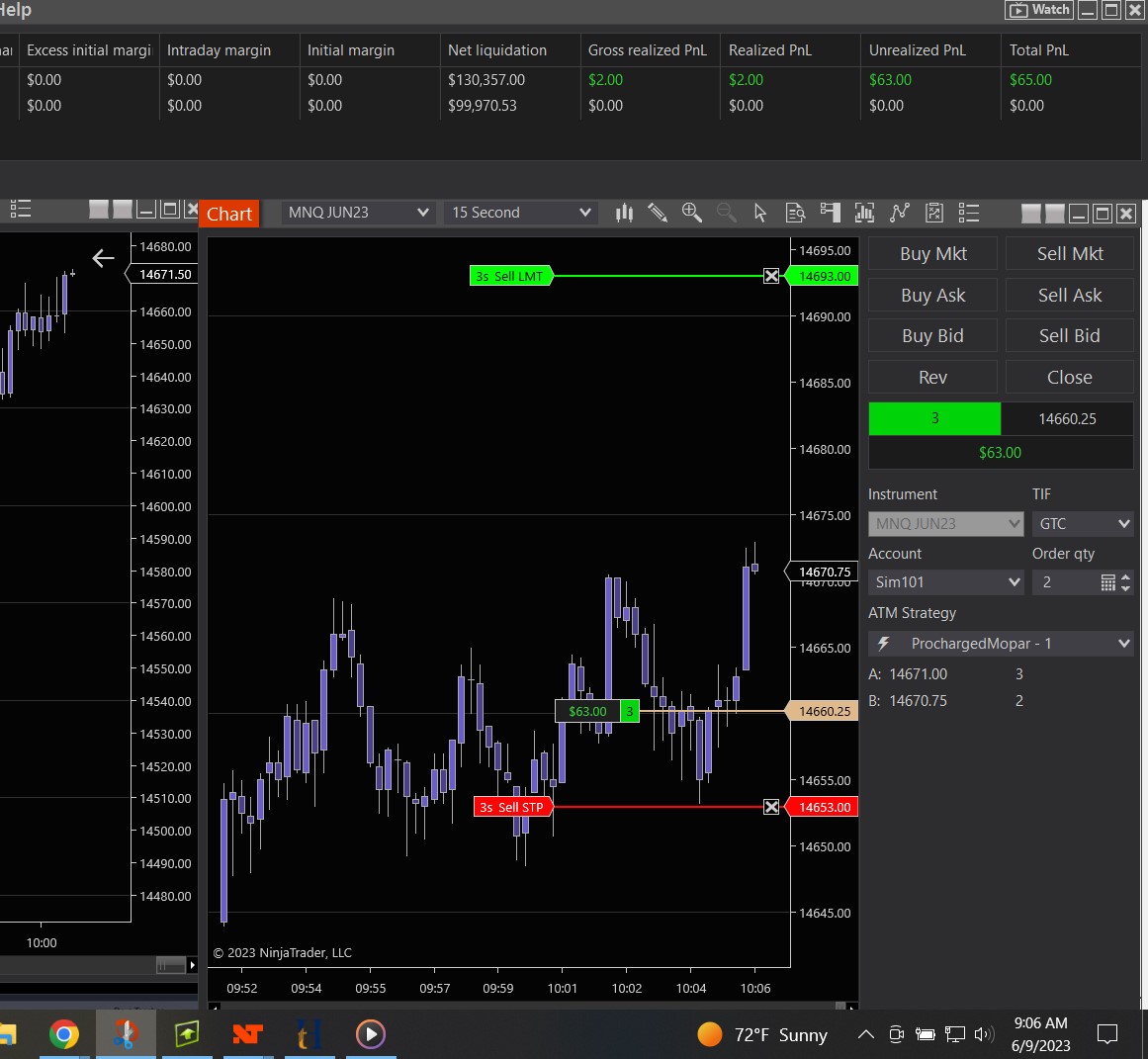Open the MNQ JUN23 instrument dropdown
Screen dimensions: 1148x1059
357,213
